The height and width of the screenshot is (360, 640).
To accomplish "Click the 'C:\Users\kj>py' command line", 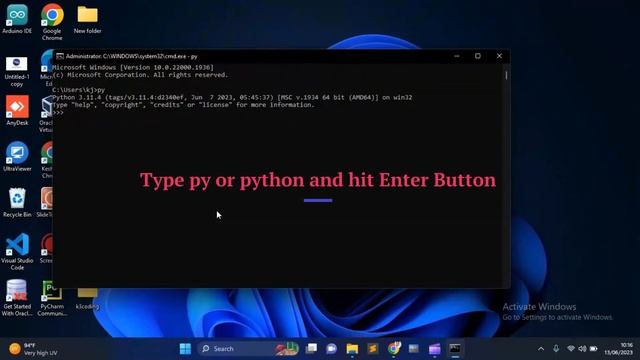I will coord(78,90).
